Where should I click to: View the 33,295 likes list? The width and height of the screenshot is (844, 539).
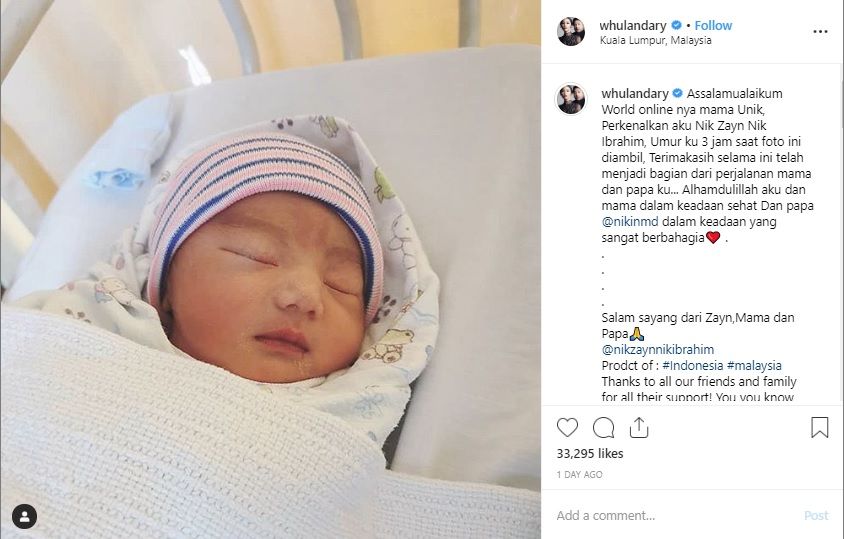tap(590, 453)
